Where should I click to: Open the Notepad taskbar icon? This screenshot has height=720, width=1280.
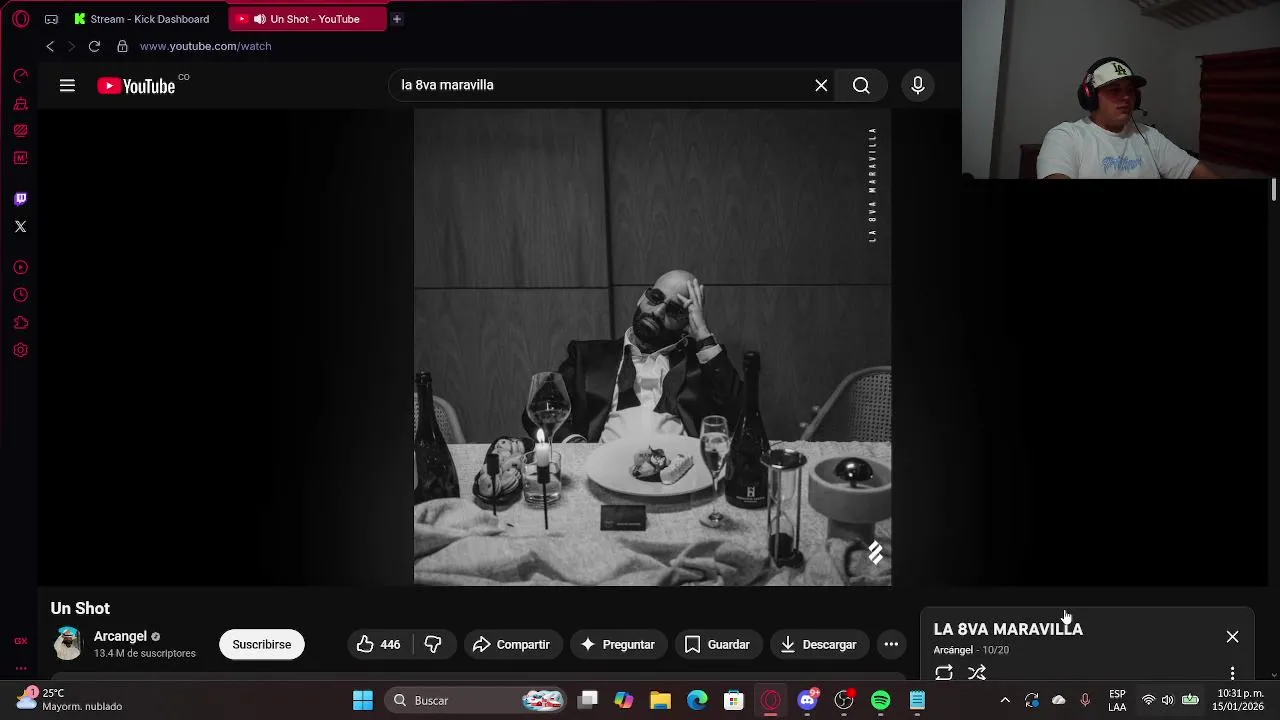tap(917, 701)
